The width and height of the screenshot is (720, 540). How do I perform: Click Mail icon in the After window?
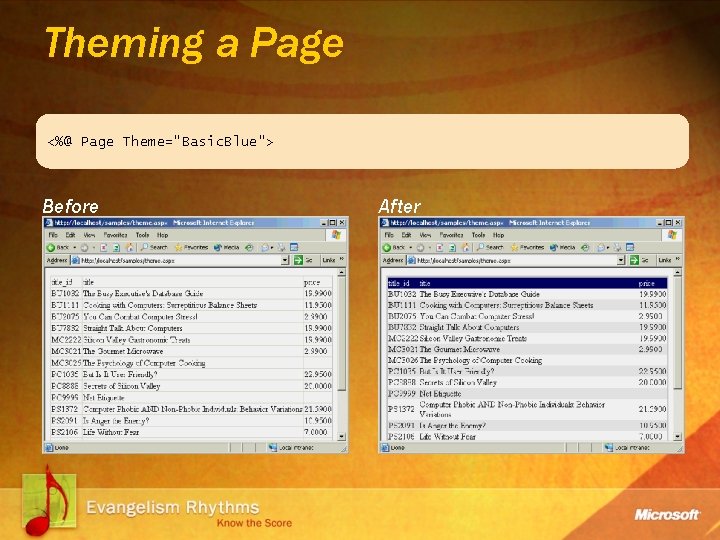tap(601, 248)
